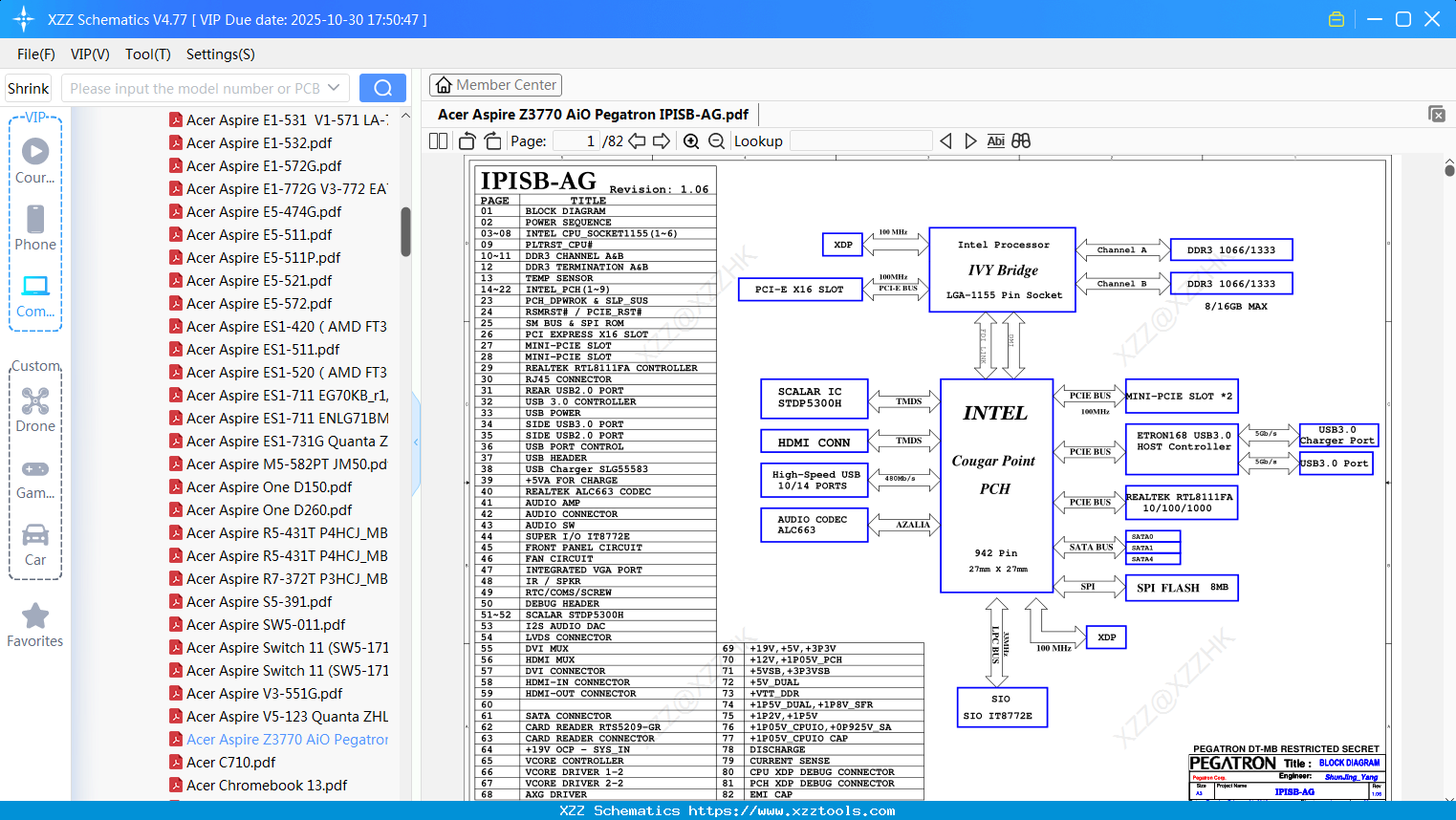Click the Lookup search text field
The width and height of the screenshot is (1456, 820).
860,141
